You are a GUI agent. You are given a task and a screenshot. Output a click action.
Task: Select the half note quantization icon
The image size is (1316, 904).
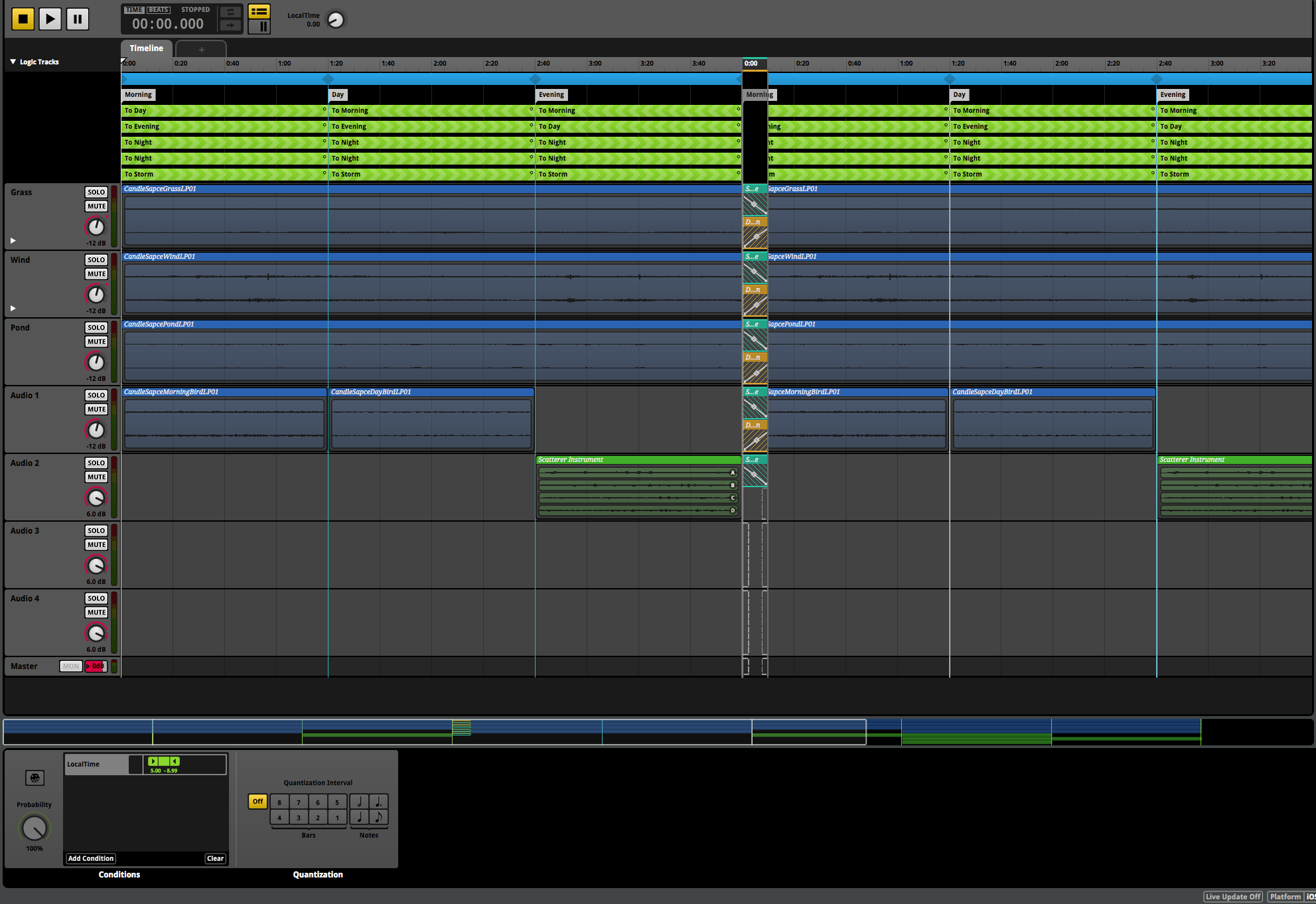coord(360,802)
